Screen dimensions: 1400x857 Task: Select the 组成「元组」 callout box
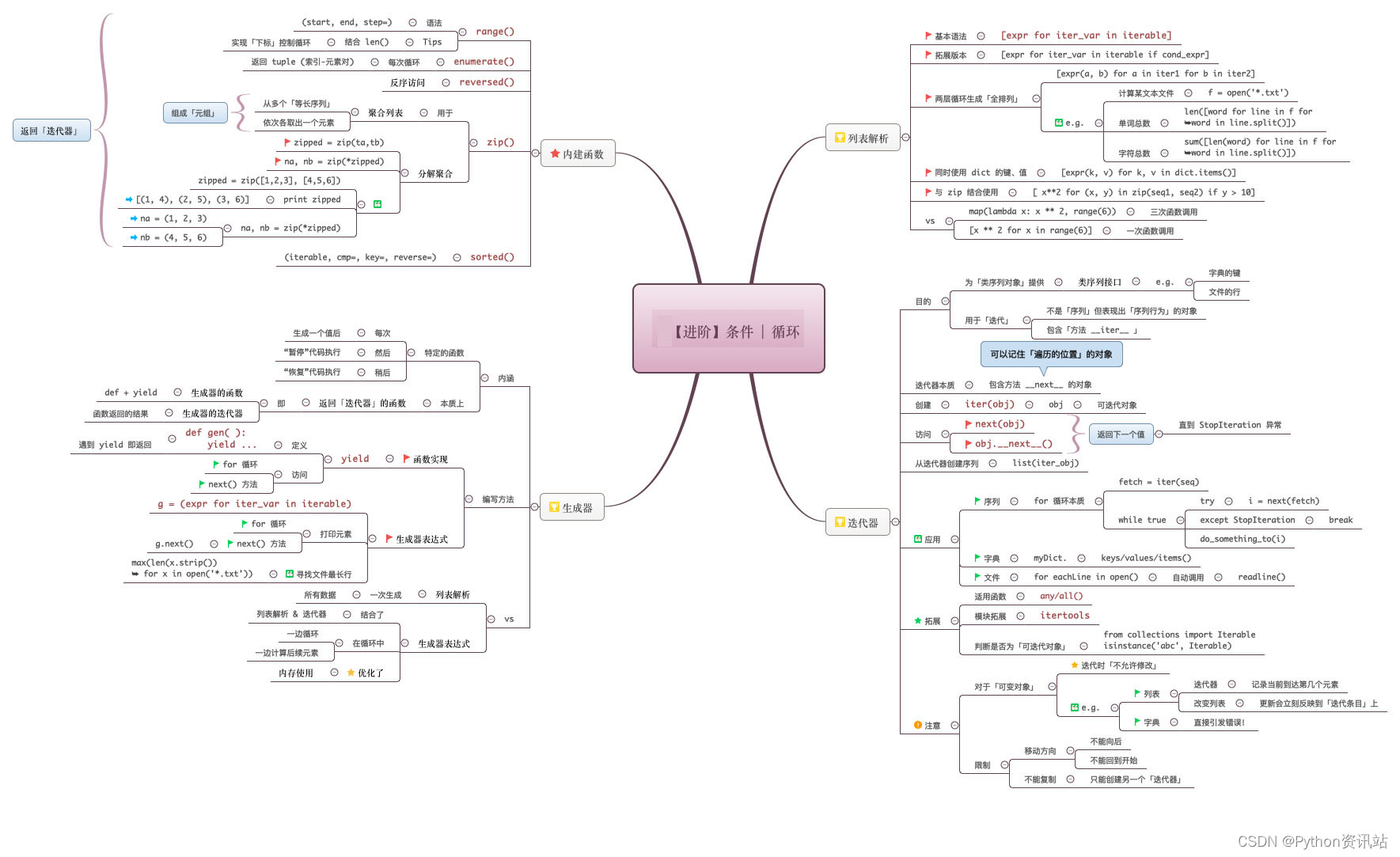[x=195, y=113]
